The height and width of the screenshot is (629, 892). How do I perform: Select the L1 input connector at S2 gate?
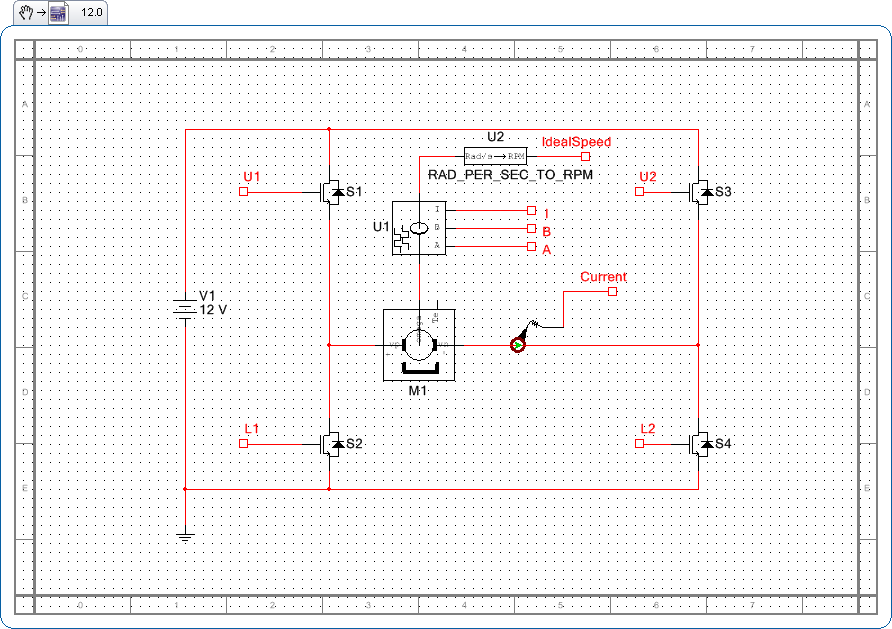[243, 443]
